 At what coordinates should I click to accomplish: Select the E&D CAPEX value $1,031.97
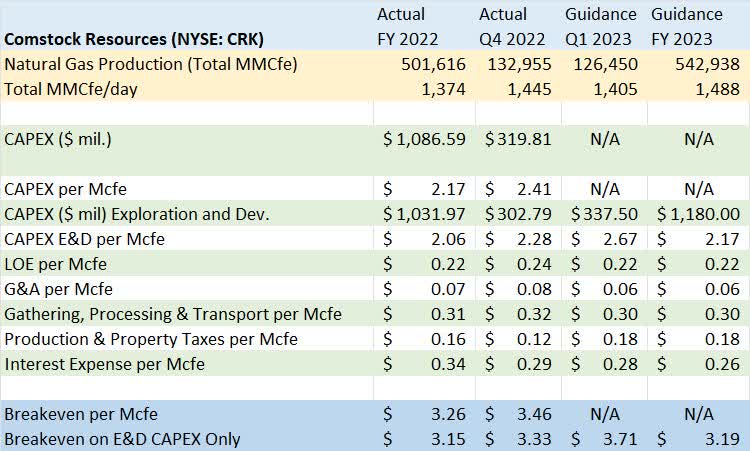[x=424, y=214]
